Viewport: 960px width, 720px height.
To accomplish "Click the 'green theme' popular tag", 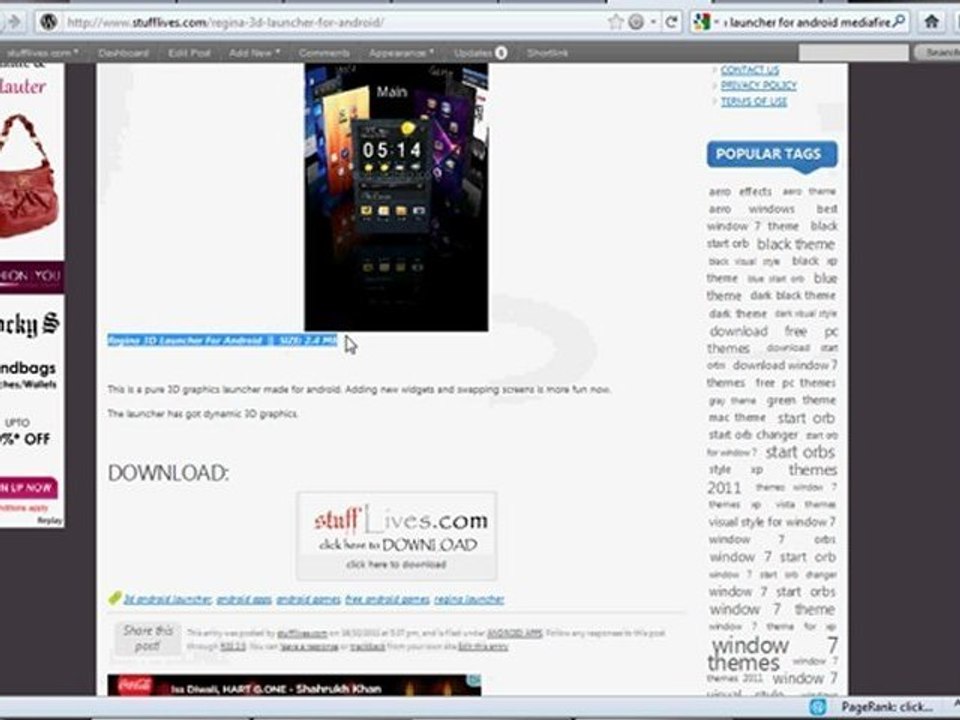I will pos(801,400).
